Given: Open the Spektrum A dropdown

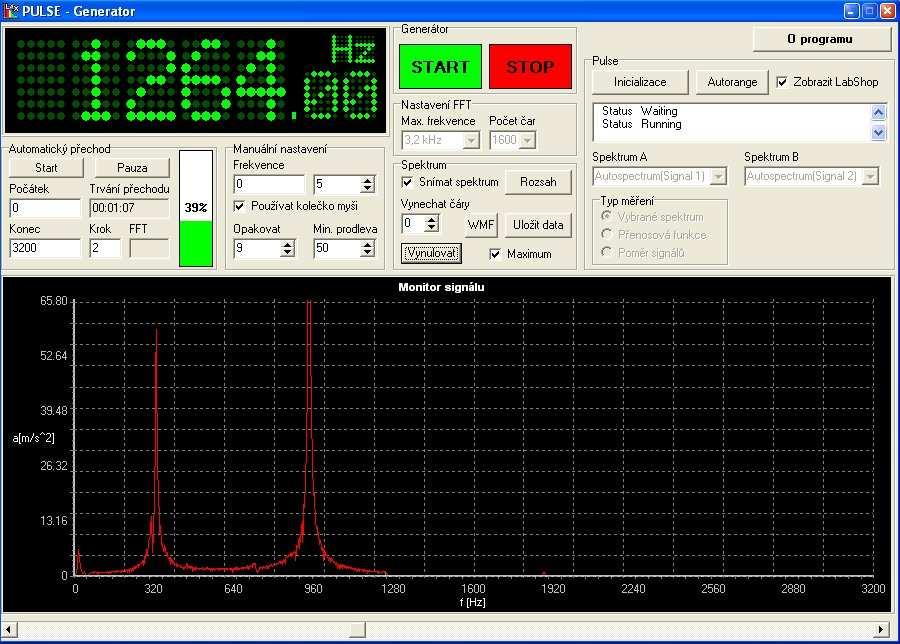Looking at the screenshot, I should tap(718, 176).
